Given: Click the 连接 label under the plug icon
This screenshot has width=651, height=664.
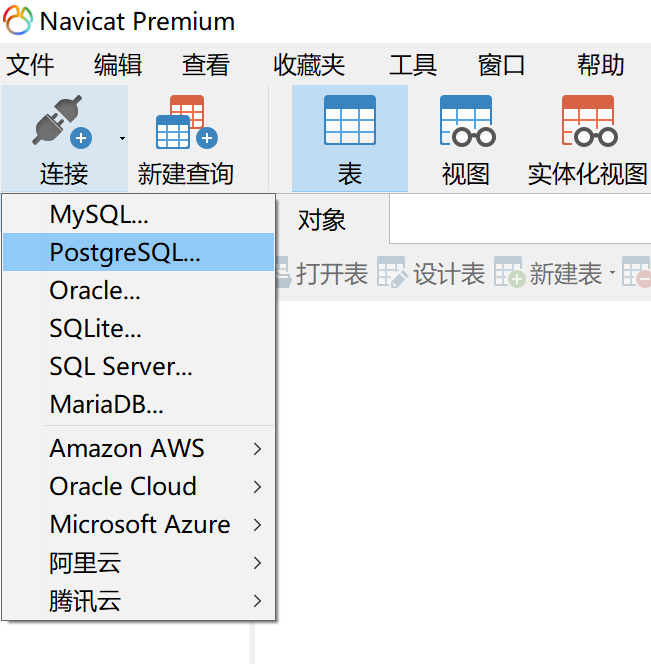Looking at the screenshot, I should pos(64,174).
